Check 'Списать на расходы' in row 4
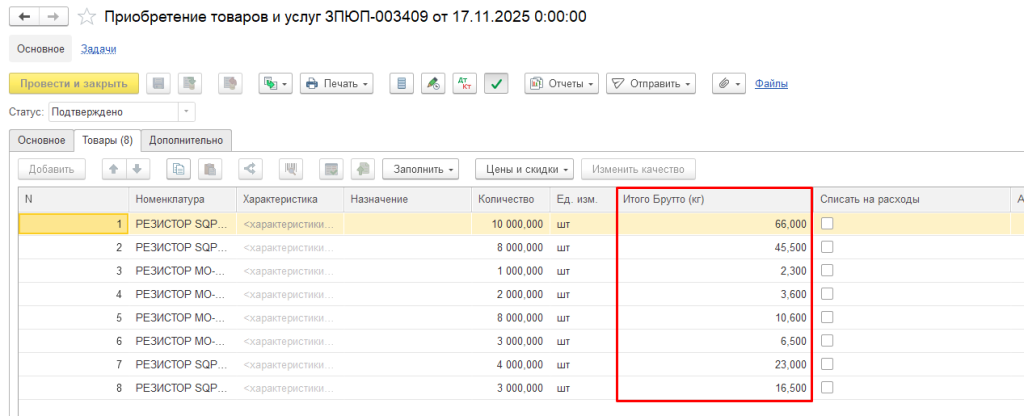 tap(827, 294)
